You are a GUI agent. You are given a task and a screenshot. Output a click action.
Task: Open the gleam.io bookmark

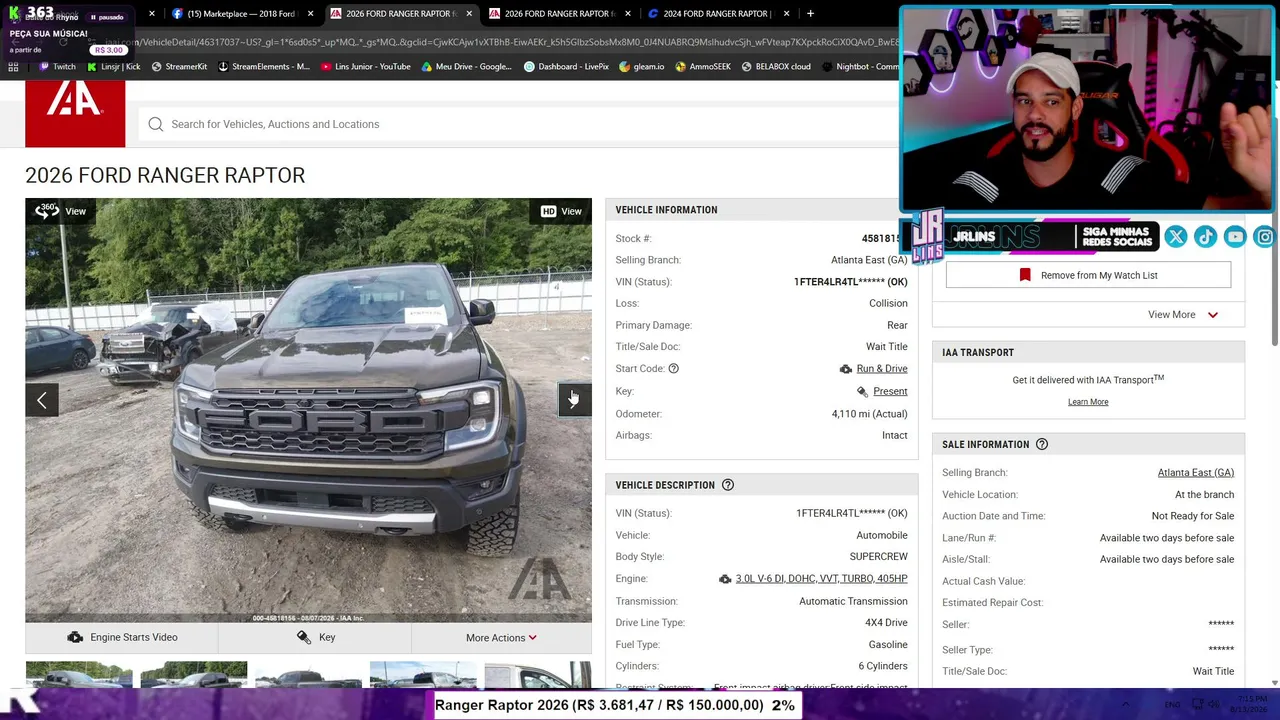click(642, 67)
